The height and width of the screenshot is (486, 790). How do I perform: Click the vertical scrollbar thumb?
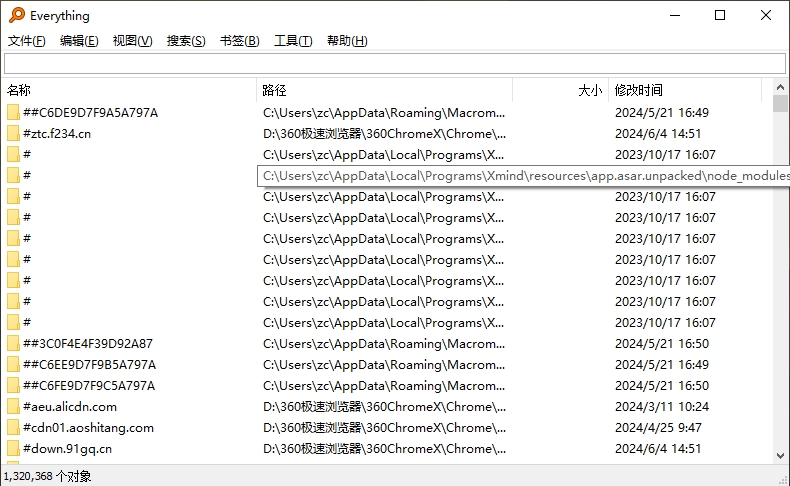(780, 103)
